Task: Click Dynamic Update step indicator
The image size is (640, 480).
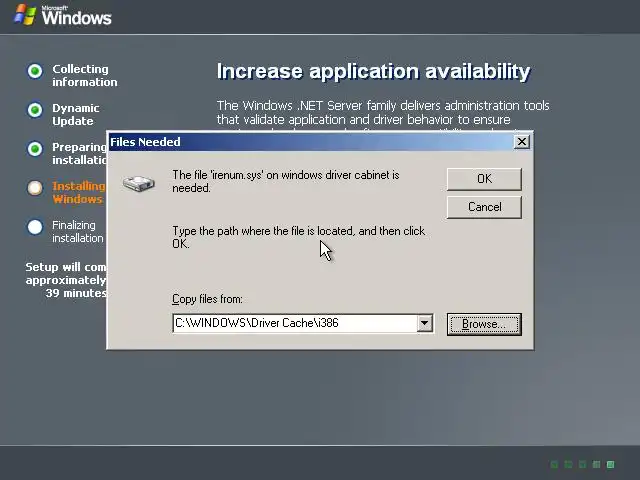Action: pyautogui.click(x=35, y=110)
